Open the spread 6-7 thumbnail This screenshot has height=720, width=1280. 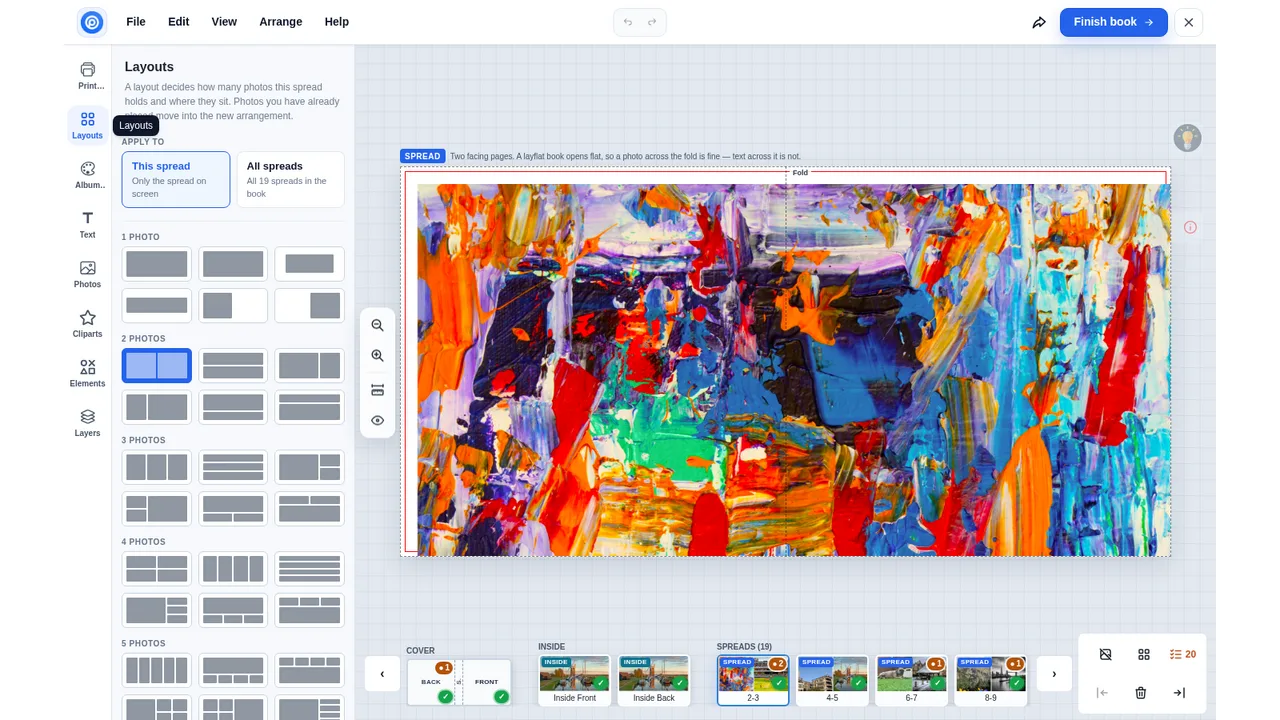pyautogui.click(x=911, y=681)
